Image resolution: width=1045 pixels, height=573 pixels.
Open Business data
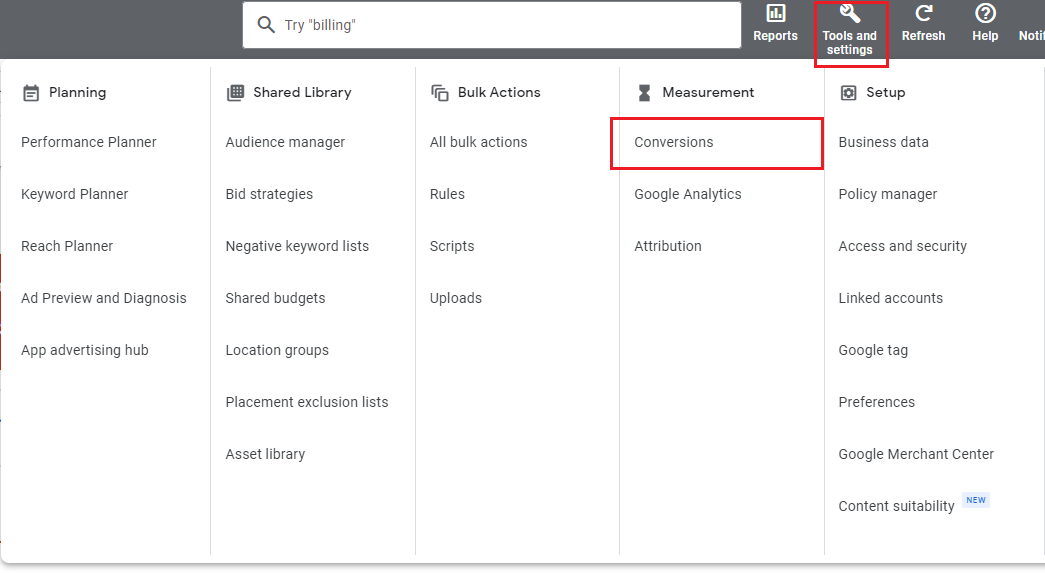click(x=884, y=142)
